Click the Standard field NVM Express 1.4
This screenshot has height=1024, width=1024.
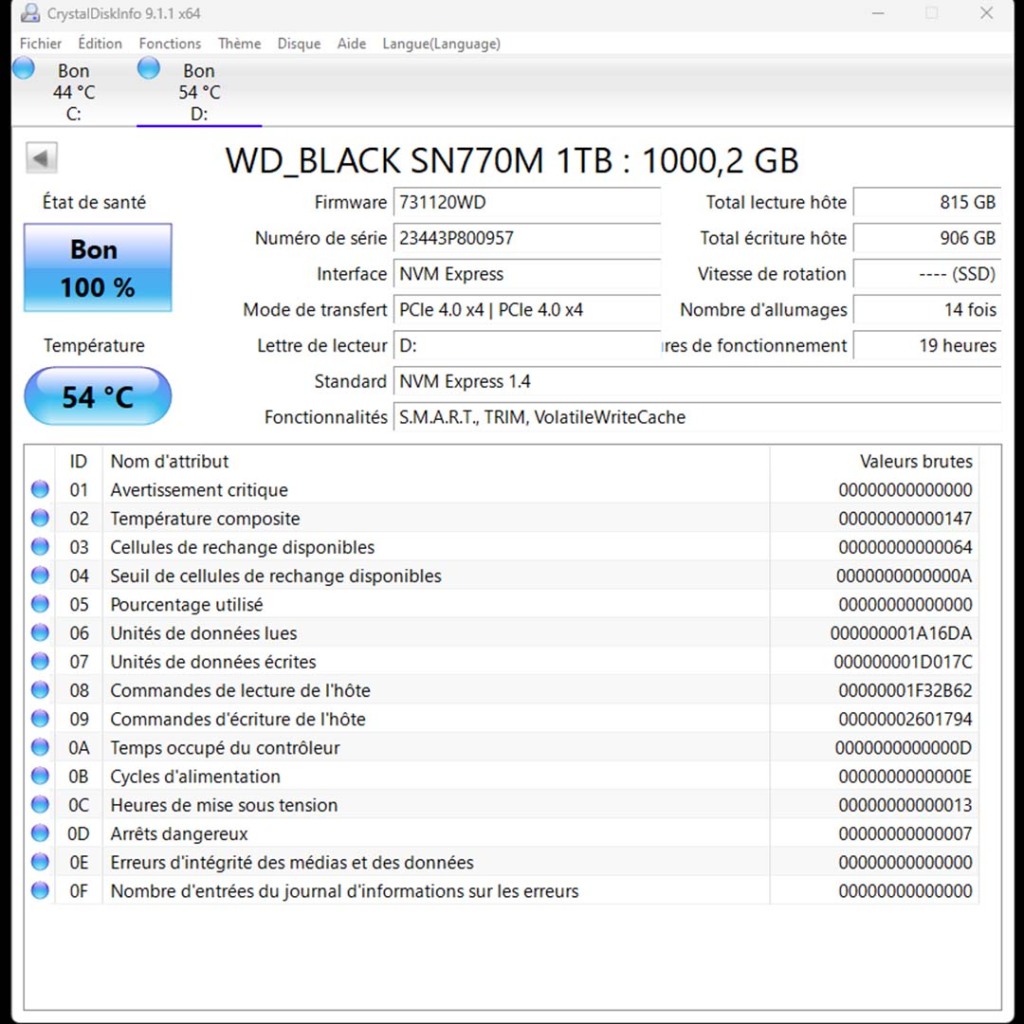pyautogui.click(x=697, y=381)
